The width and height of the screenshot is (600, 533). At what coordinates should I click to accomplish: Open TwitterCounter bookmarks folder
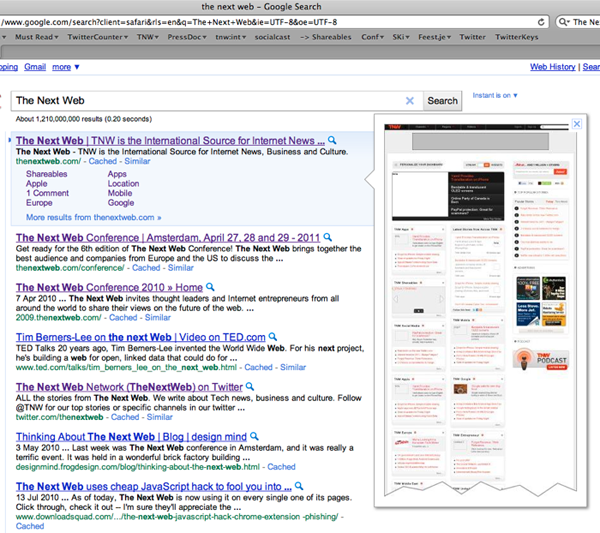98,37
